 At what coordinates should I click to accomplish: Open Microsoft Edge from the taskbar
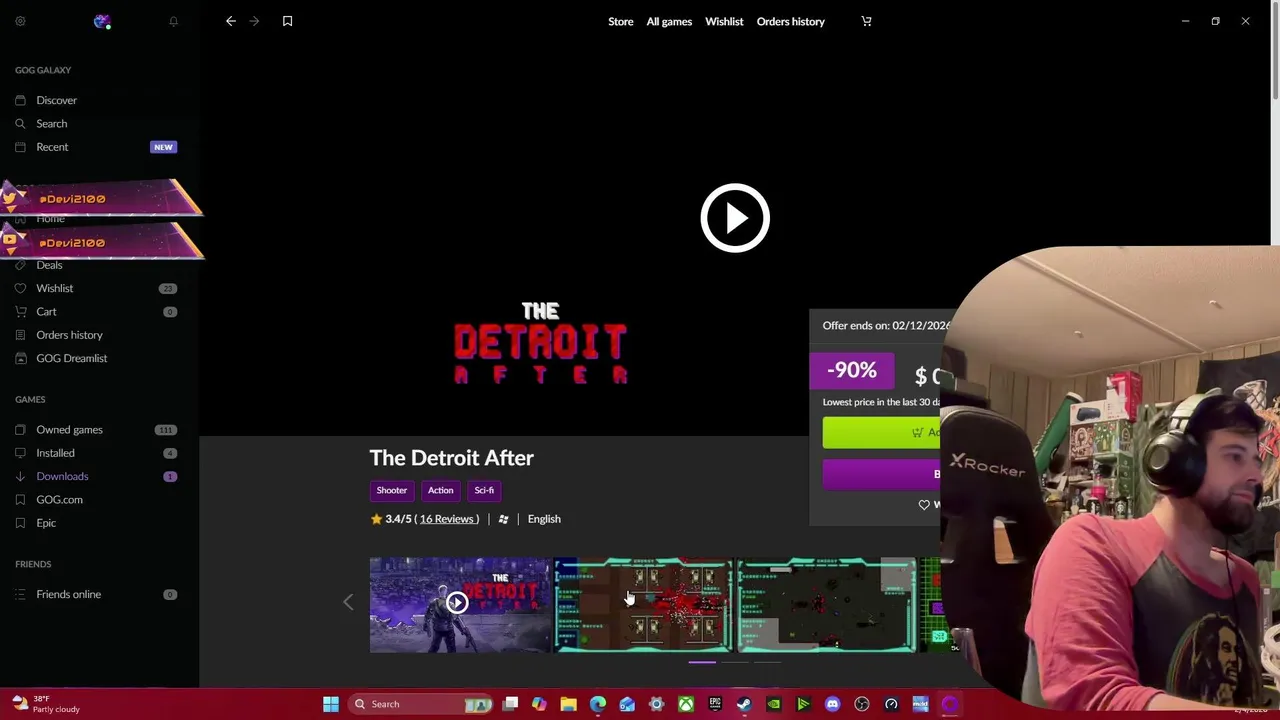click(598, 704)
